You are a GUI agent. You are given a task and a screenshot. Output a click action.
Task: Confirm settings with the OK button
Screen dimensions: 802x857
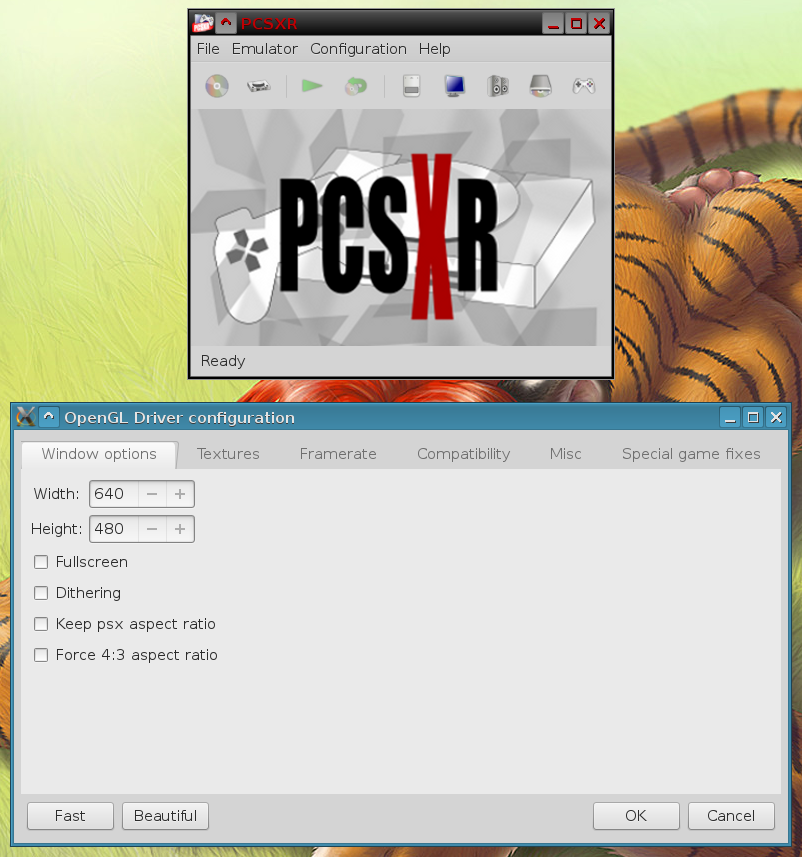click(x=636, y=816)
